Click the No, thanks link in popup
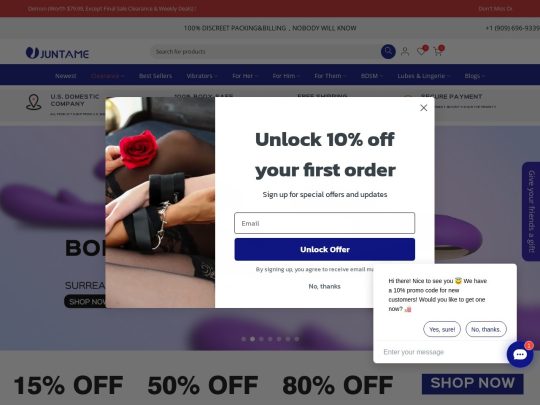This screenshot has width=540, height=405. tap(324, 286)
